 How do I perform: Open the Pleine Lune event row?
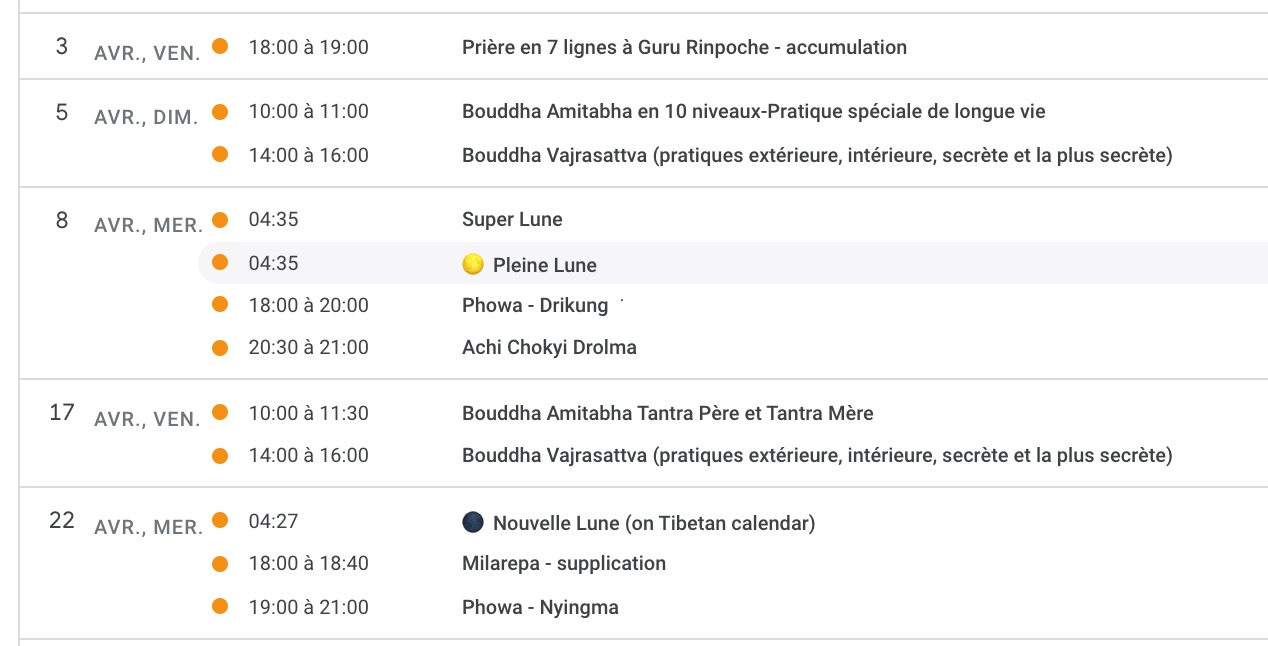[545, 265]
